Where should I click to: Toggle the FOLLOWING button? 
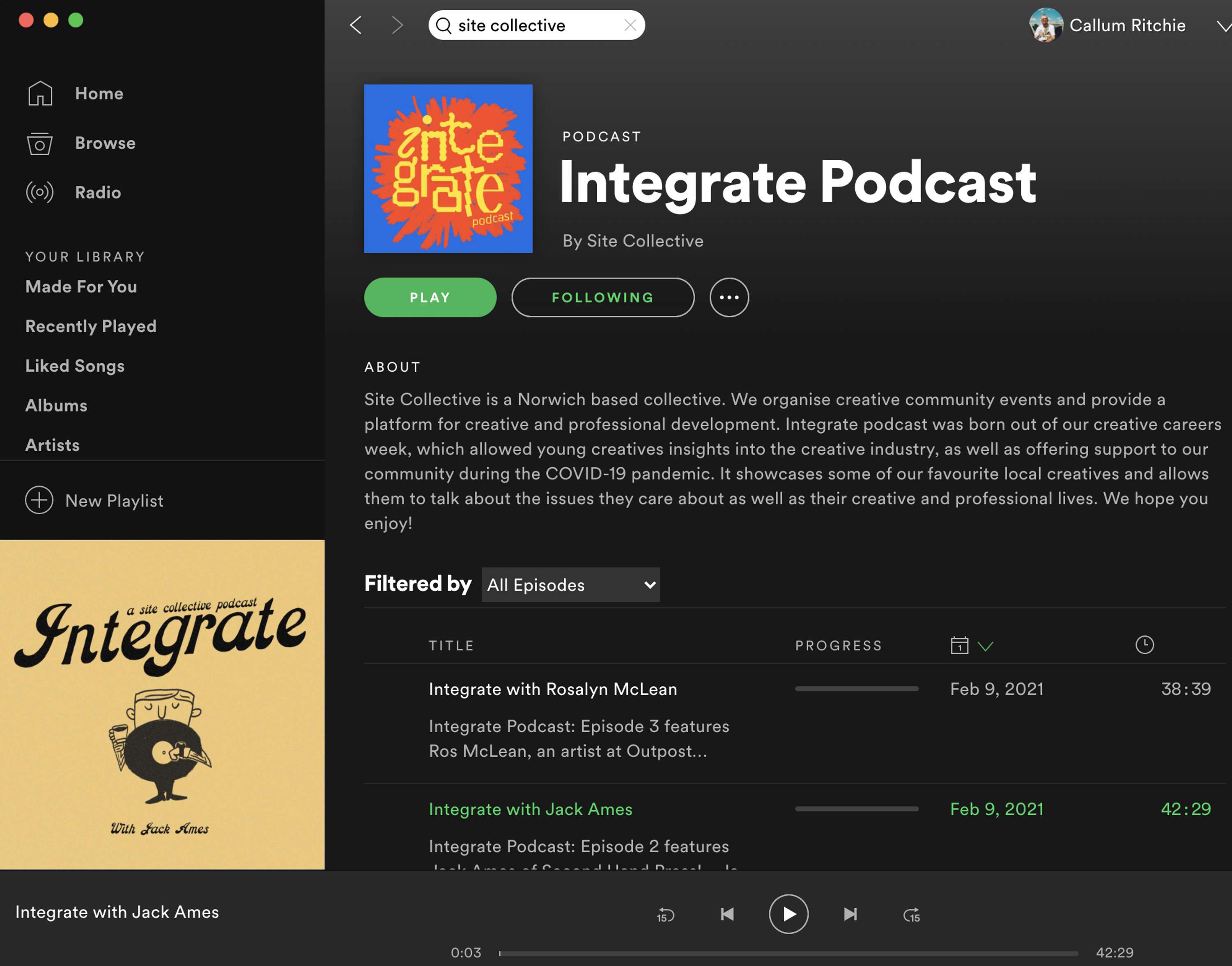[x=603, y=297]
